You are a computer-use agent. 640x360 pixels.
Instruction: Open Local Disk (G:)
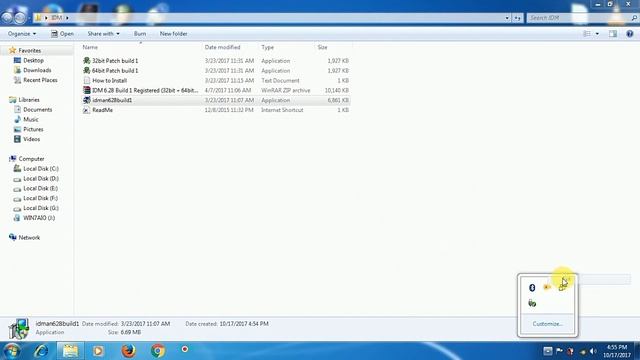(x=40, y=208)
